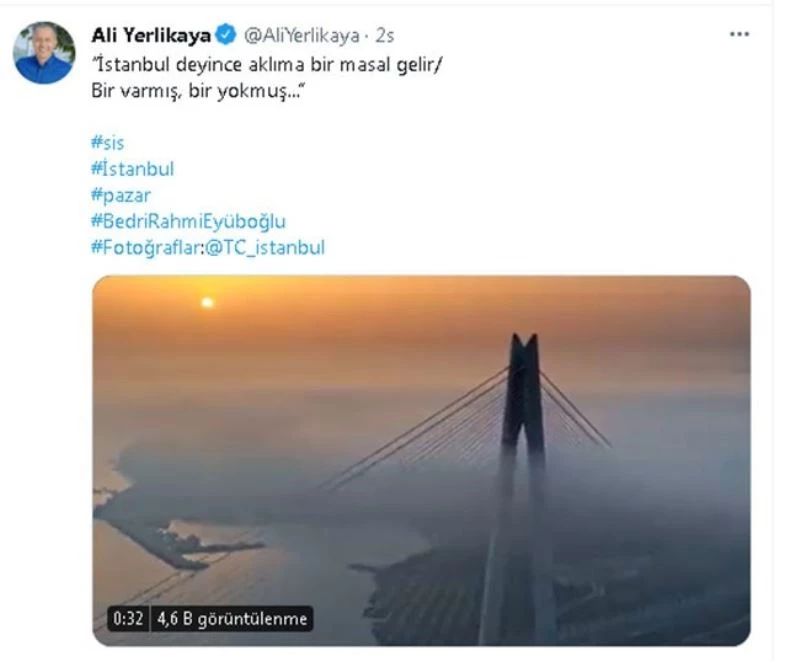The height and width of the screenshot is (661, 800).
Task: Open the #İstanbul hashtag
Action: [132, 169]
